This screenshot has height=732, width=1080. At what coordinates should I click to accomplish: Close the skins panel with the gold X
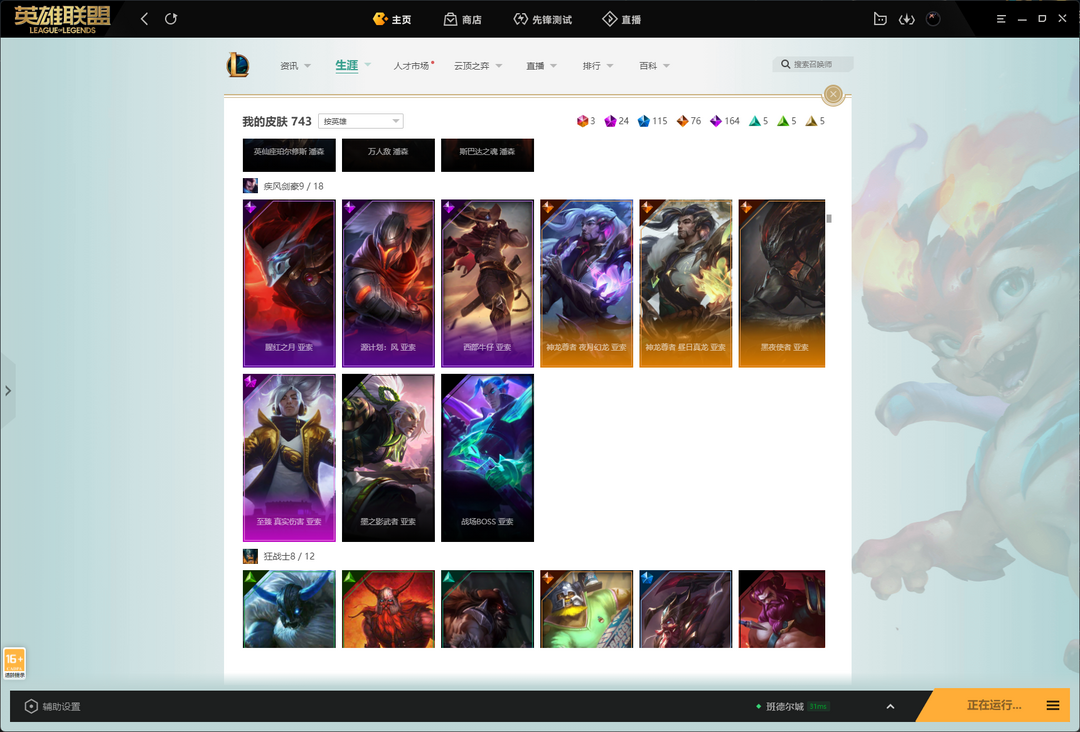click(833, 94)
